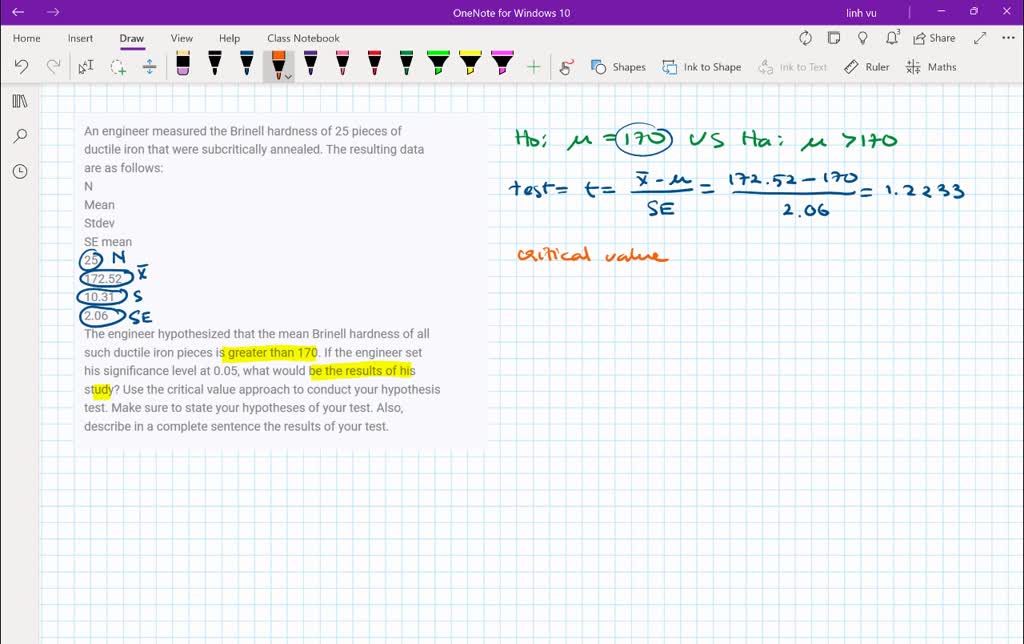Viewport: 1024px width, 644px height.
Task: Pick the yellow highlighter pen
Action: [x=470, y=66]
